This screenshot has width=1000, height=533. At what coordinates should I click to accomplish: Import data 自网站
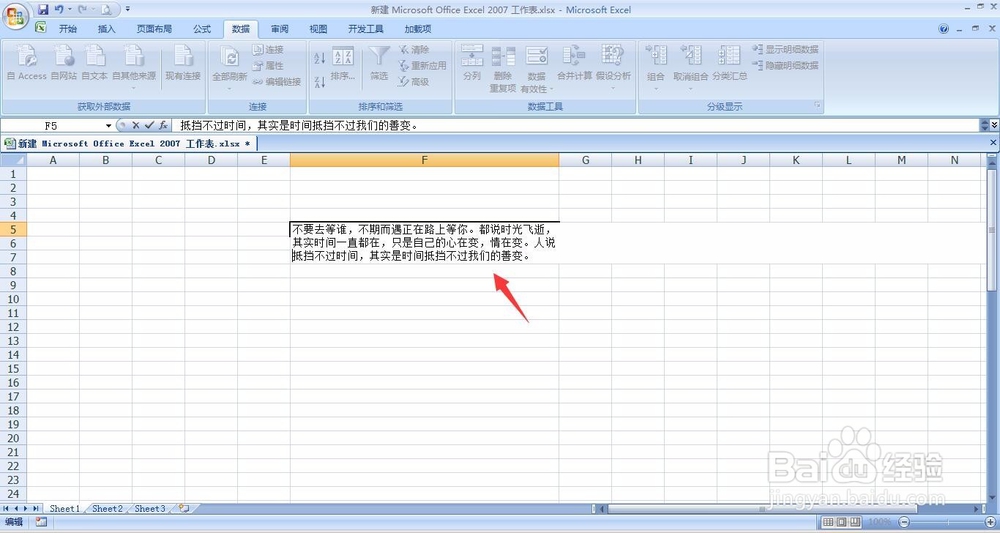[64, 62]
